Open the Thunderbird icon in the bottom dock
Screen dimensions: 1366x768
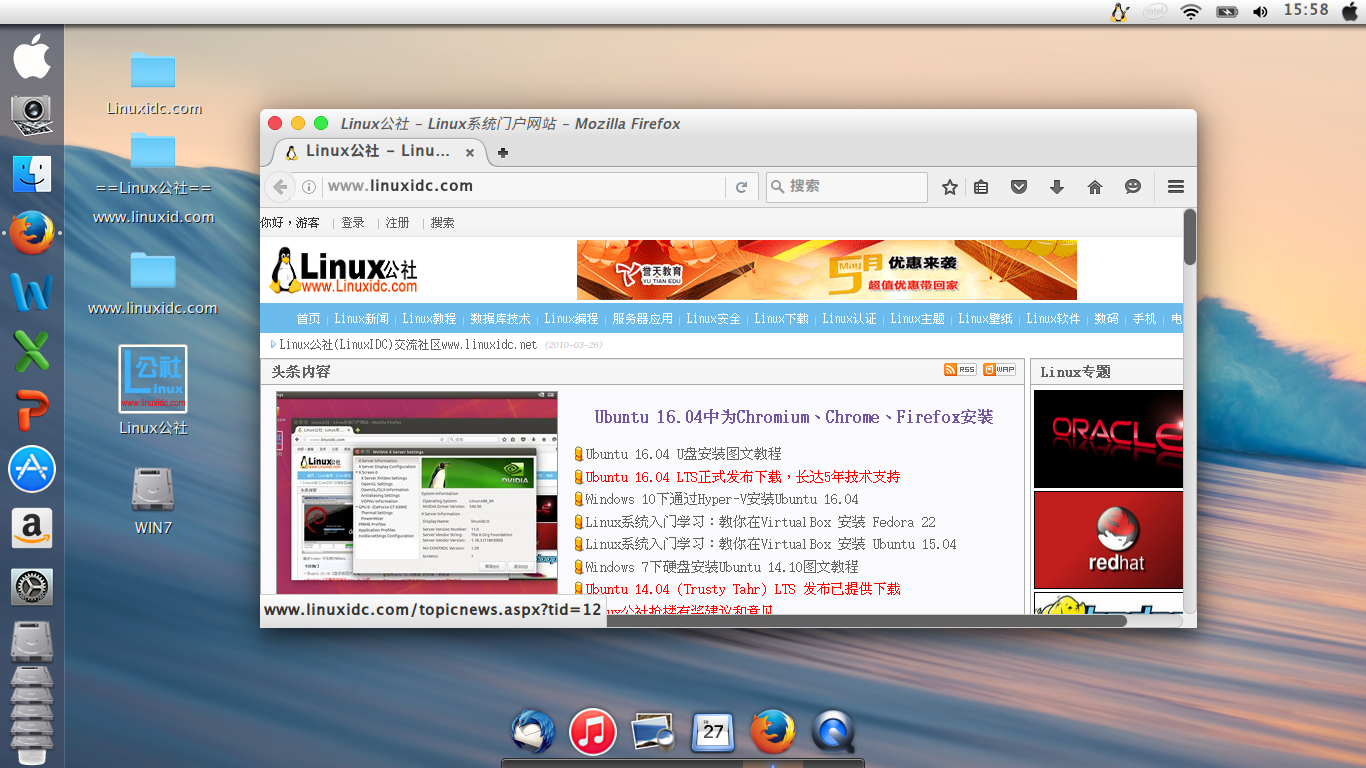pyautogui.click(x=531, y=732)
